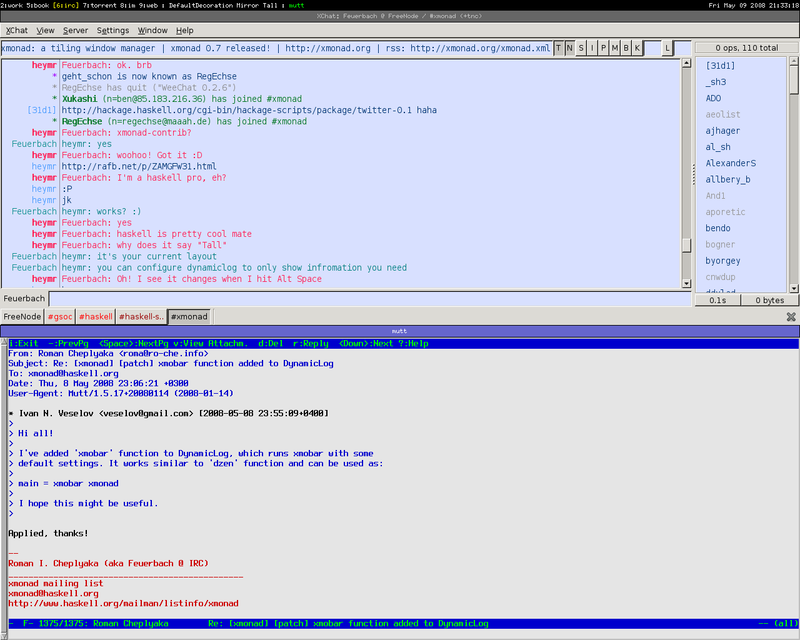
Task: Toggle the I invite-only mode button
Action: click(592, 48)
